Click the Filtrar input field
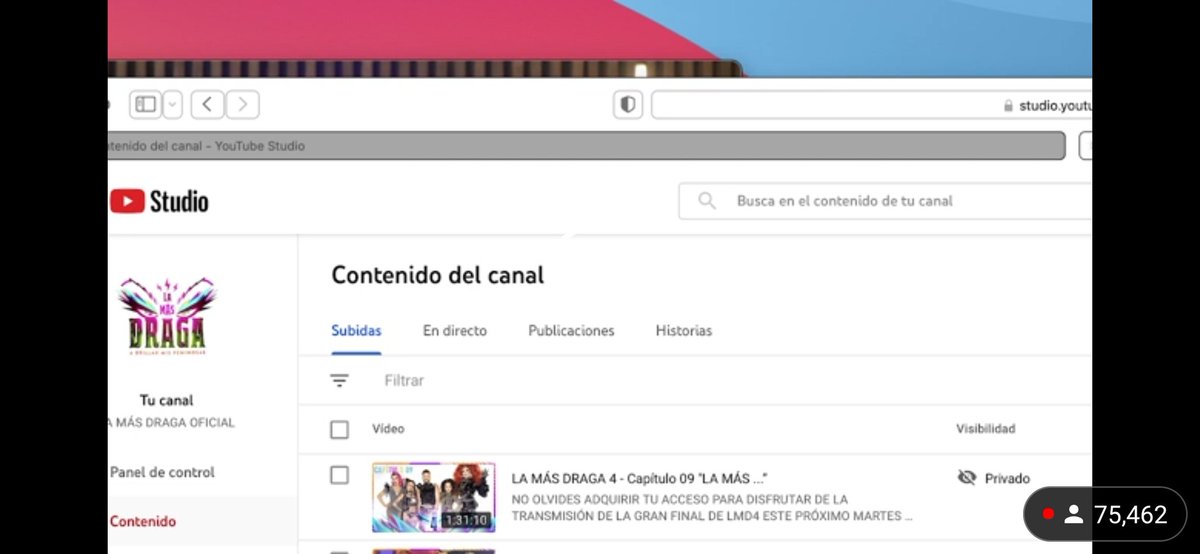1200x554 pixels. 404,381
